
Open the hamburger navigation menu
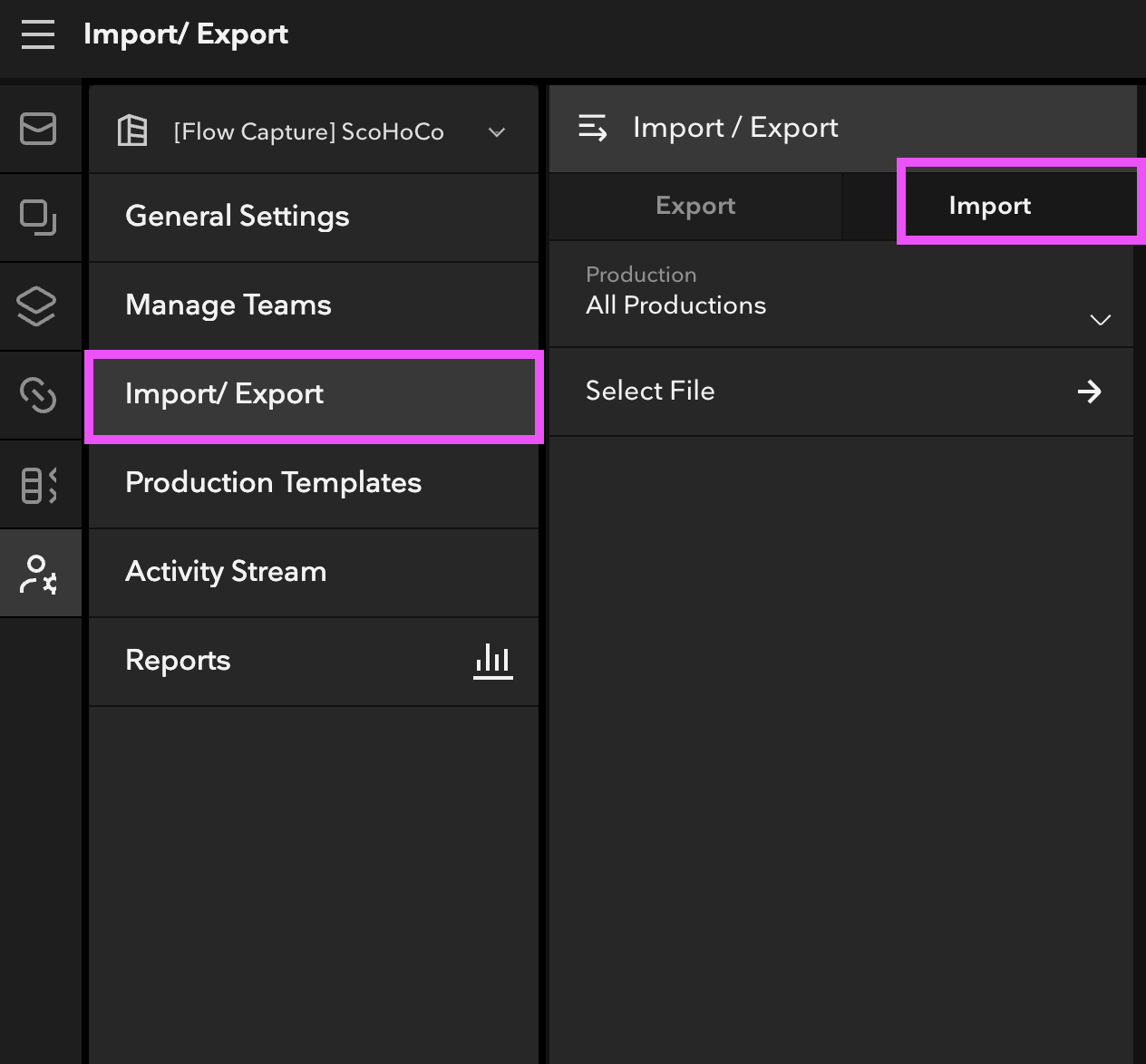(38, 34)
